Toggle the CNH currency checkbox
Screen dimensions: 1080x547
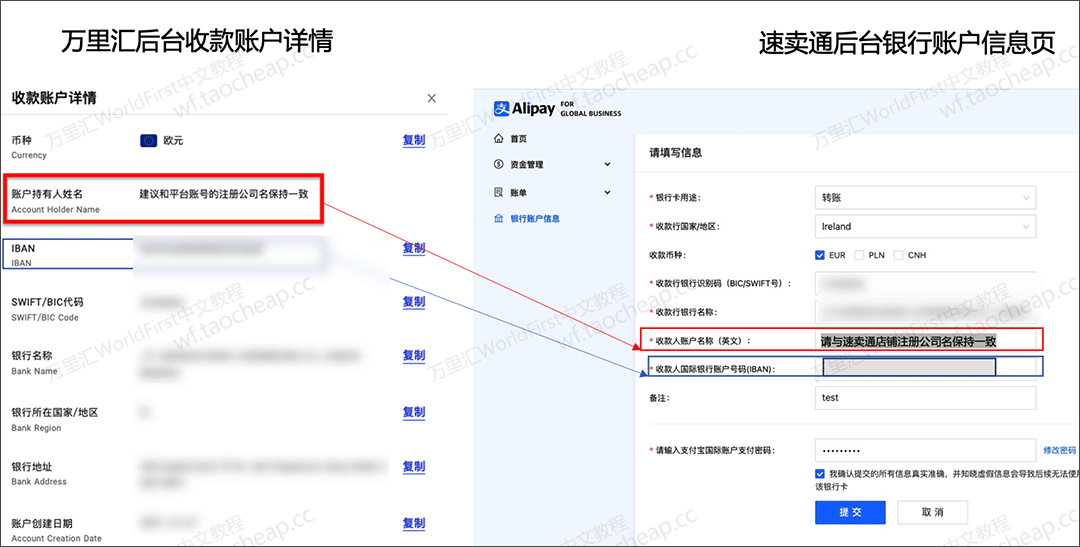coord(898,255)
